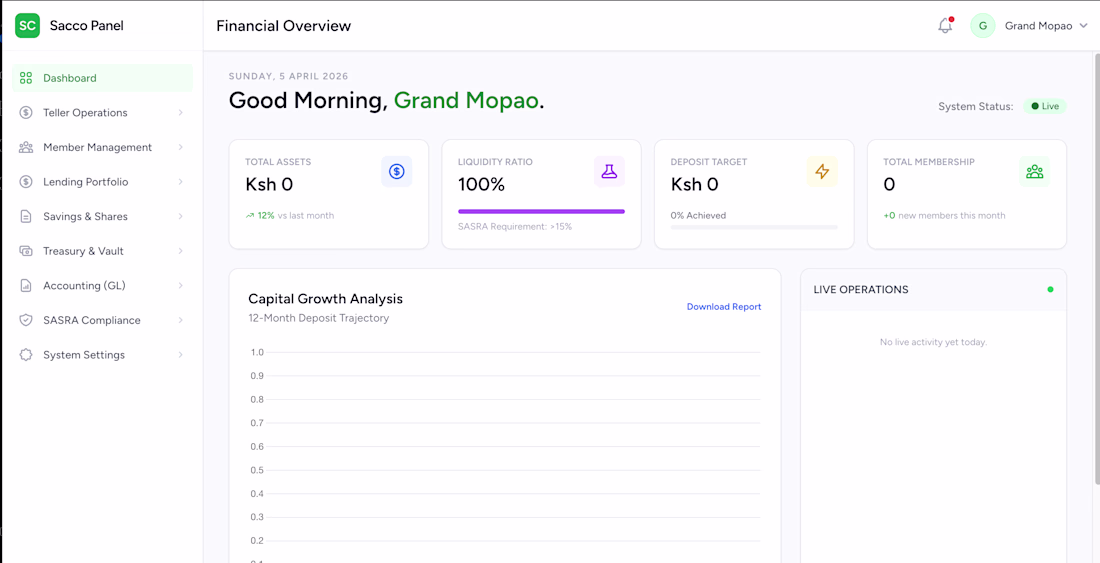Click the notification bell icon
The image size is (1100, 563).
(x=945, y=26)
